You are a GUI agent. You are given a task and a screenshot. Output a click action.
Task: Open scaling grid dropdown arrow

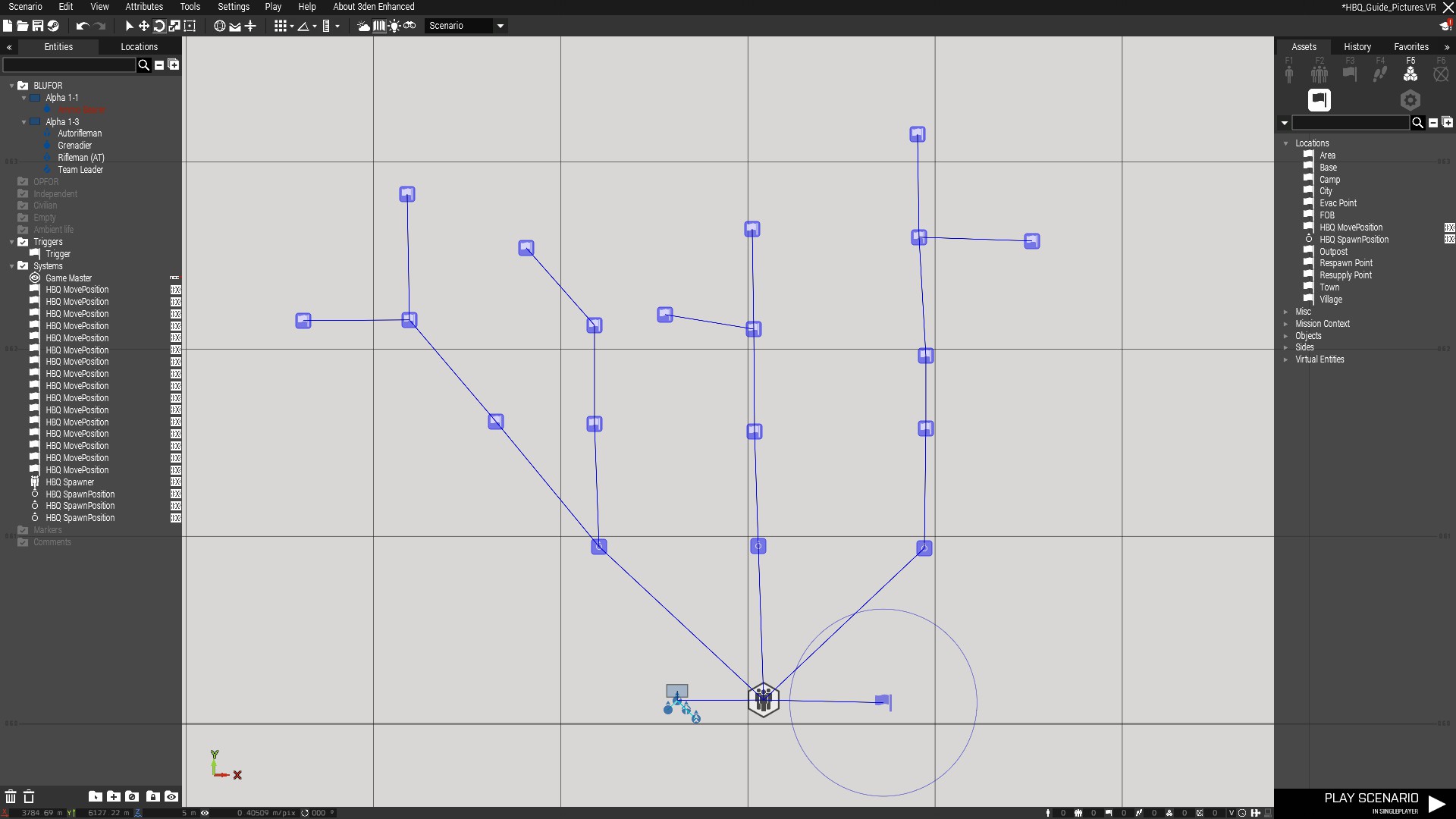click(x=337, y=27)
